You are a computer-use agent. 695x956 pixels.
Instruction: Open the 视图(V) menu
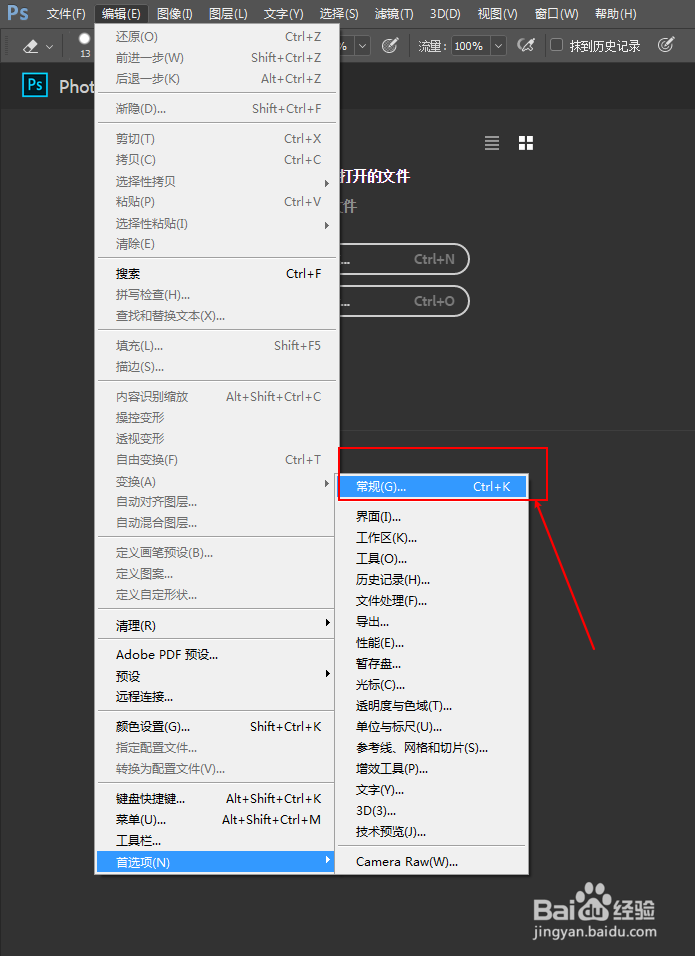pyautogui.click(x=497, y=13)
